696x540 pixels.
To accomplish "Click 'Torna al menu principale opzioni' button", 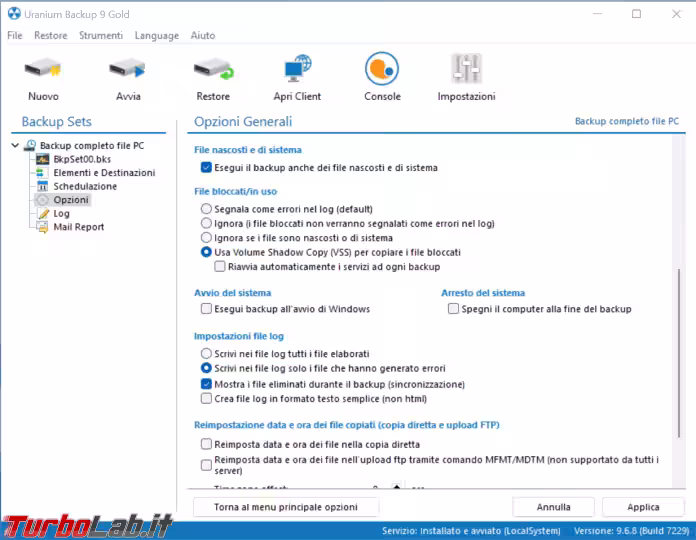I will coord(286,507).
